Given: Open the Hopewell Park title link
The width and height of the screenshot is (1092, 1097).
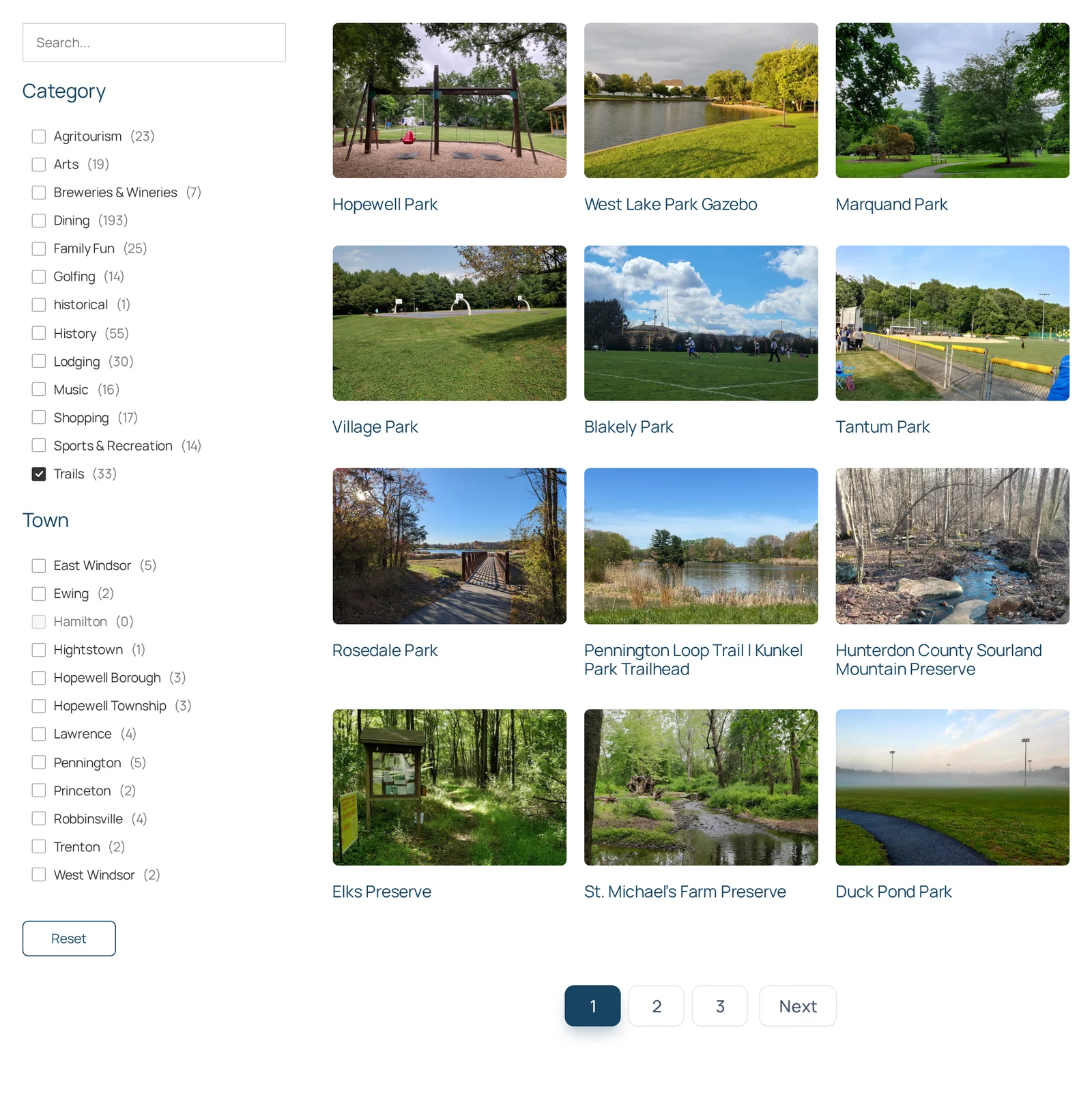Looking at the screenshot, I should 385,204.
